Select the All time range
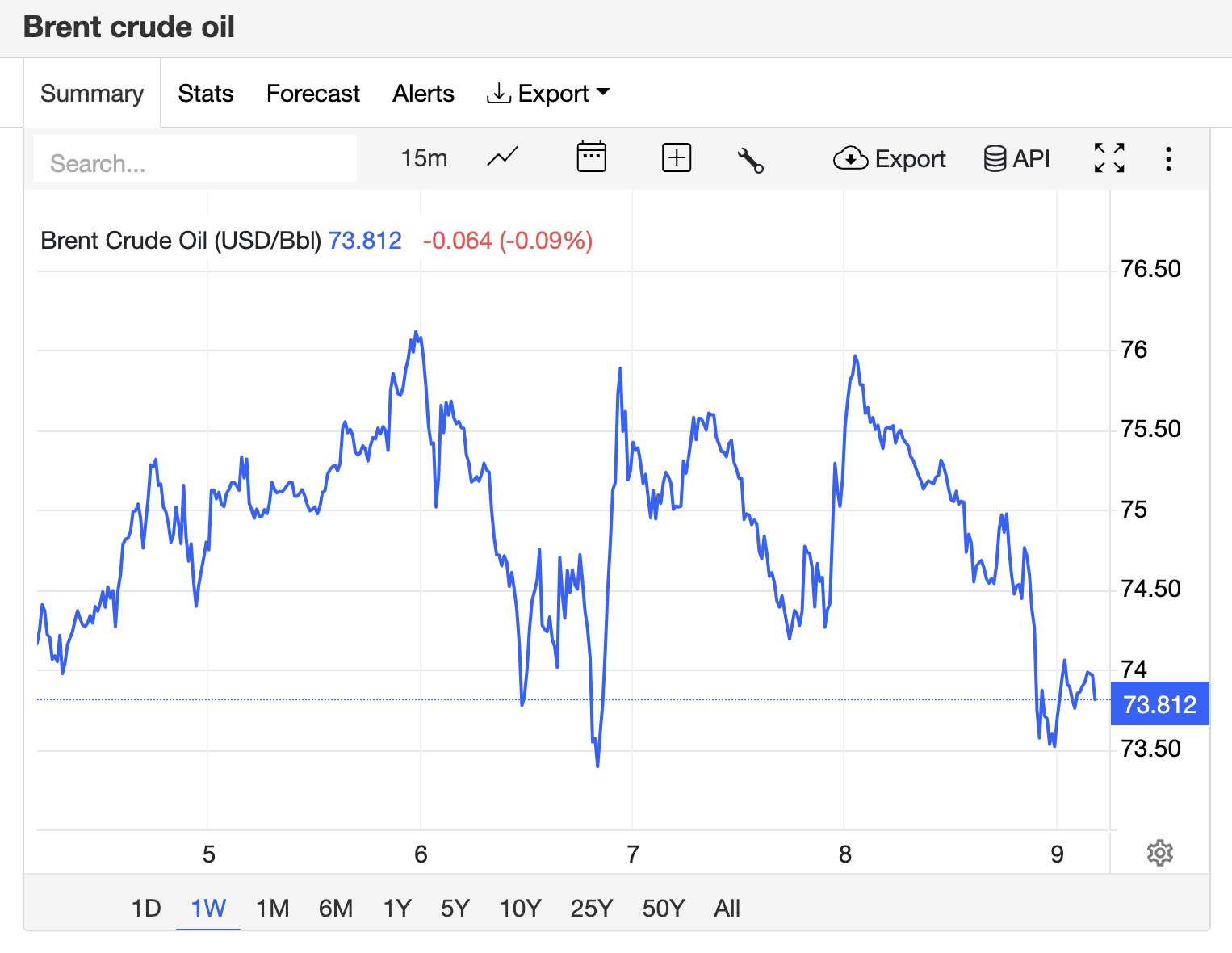The width and height of the screenshot is (1232, 953). 727,909
